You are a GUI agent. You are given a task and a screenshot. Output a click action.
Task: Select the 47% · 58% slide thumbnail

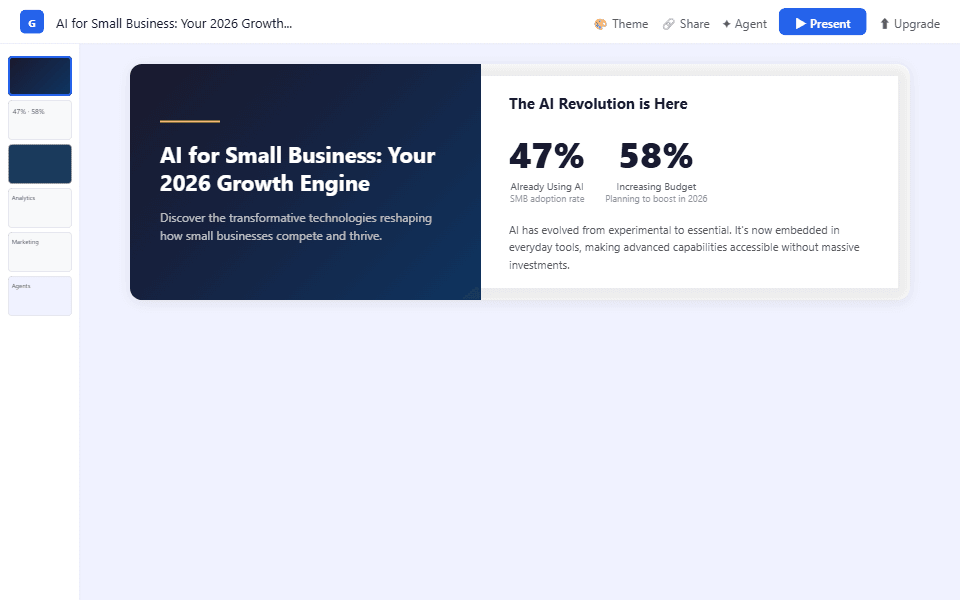pyautogui.click(x=40, y=120)
